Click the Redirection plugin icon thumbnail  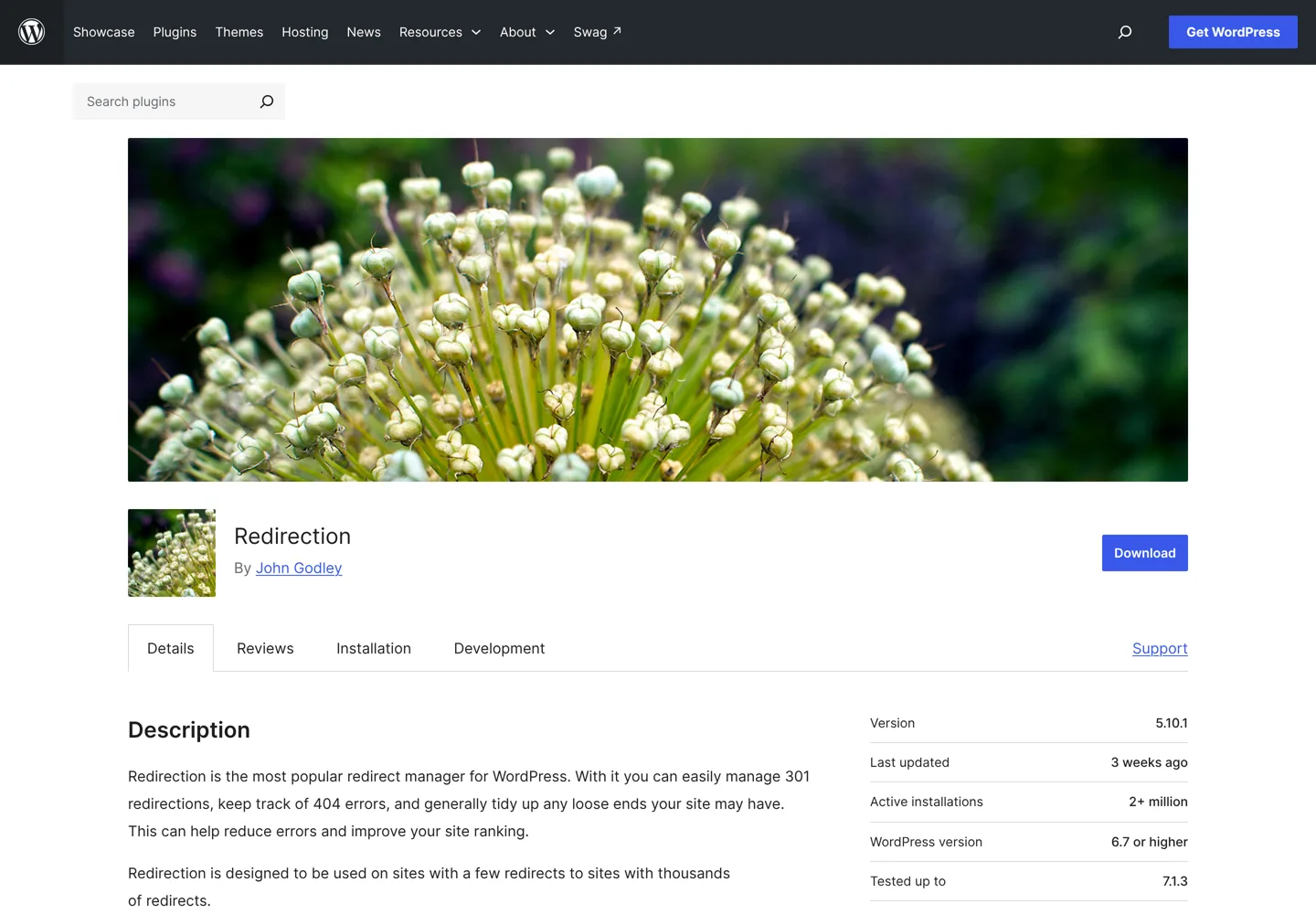tap(172, 553)
